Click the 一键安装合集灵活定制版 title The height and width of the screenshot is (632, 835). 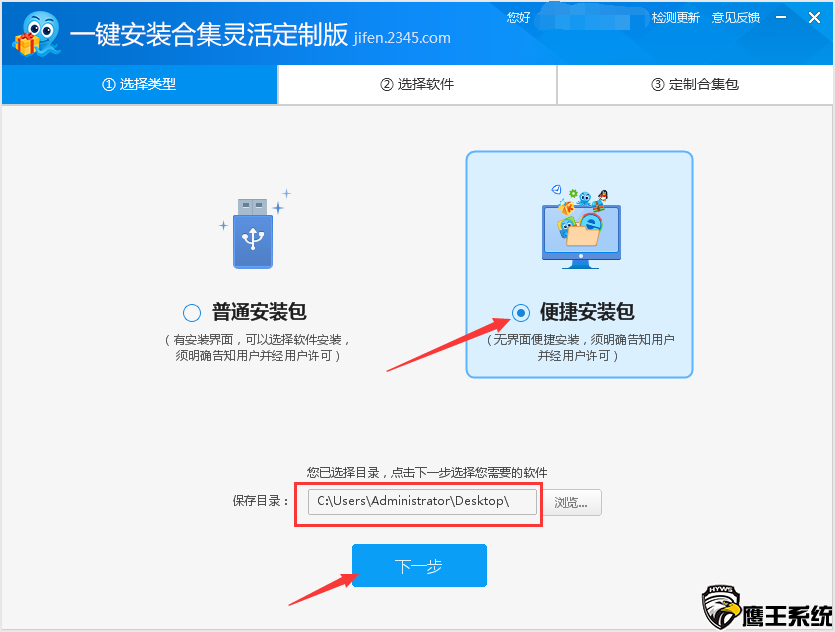tap(209, 35)
